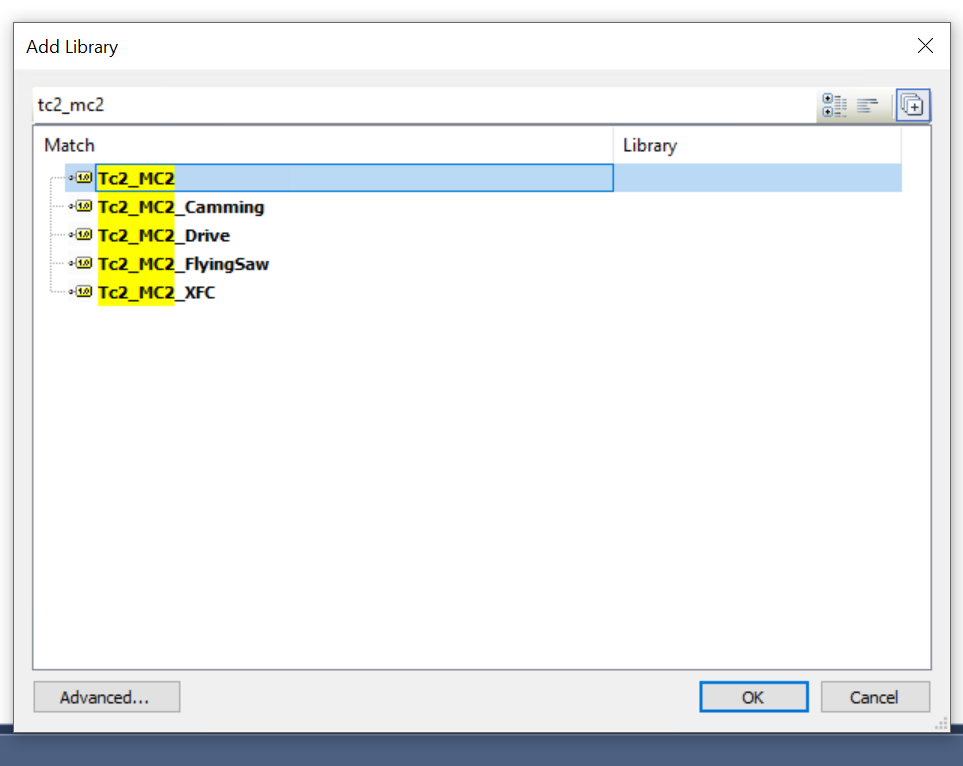Click the flat list view icon
The image size is (963, 766).
click(867, 106)
